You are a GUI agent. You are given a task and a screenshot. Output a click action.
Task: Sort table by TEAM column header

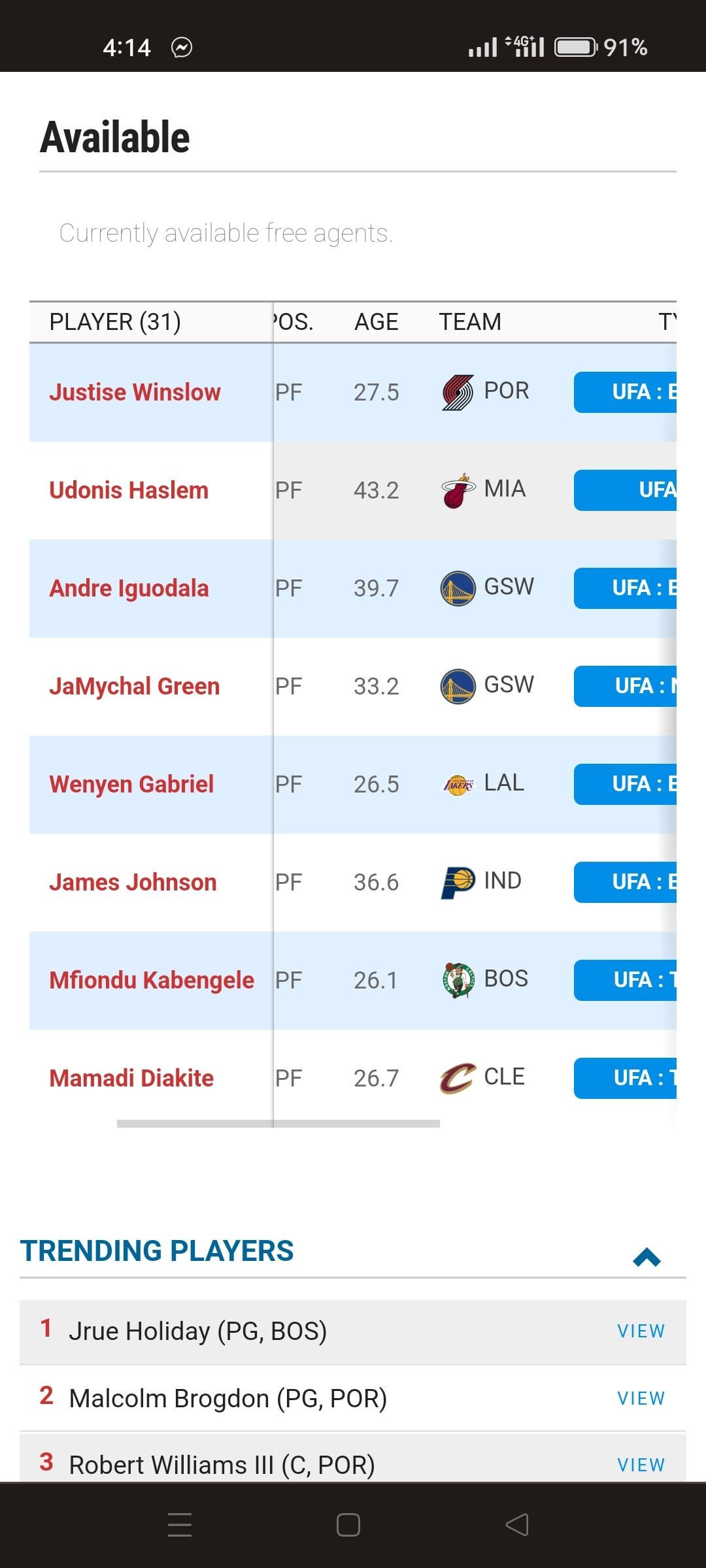pyautogui.click(x=470, y=322)
